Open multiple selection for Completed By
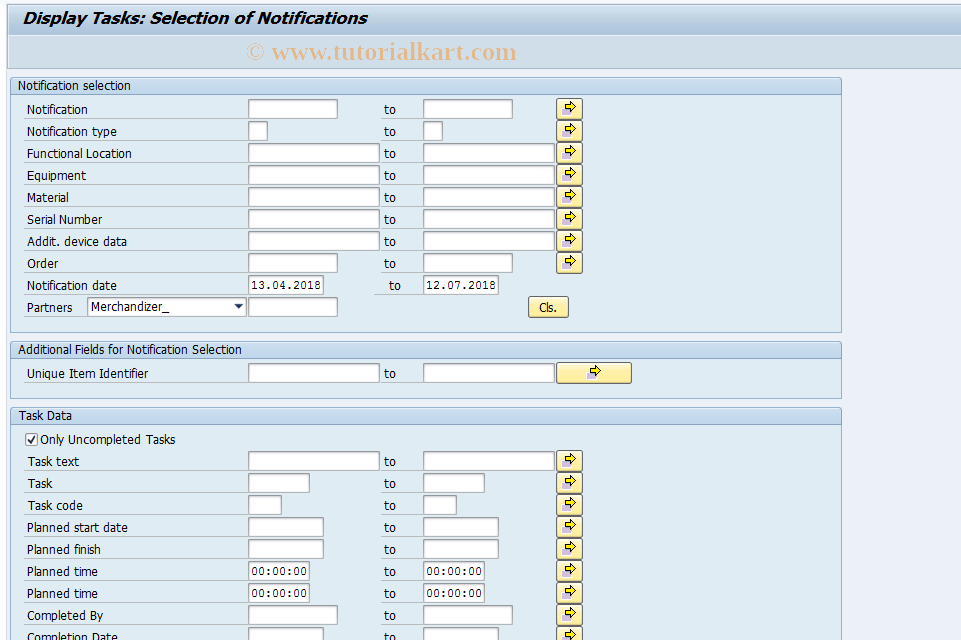 568,614
